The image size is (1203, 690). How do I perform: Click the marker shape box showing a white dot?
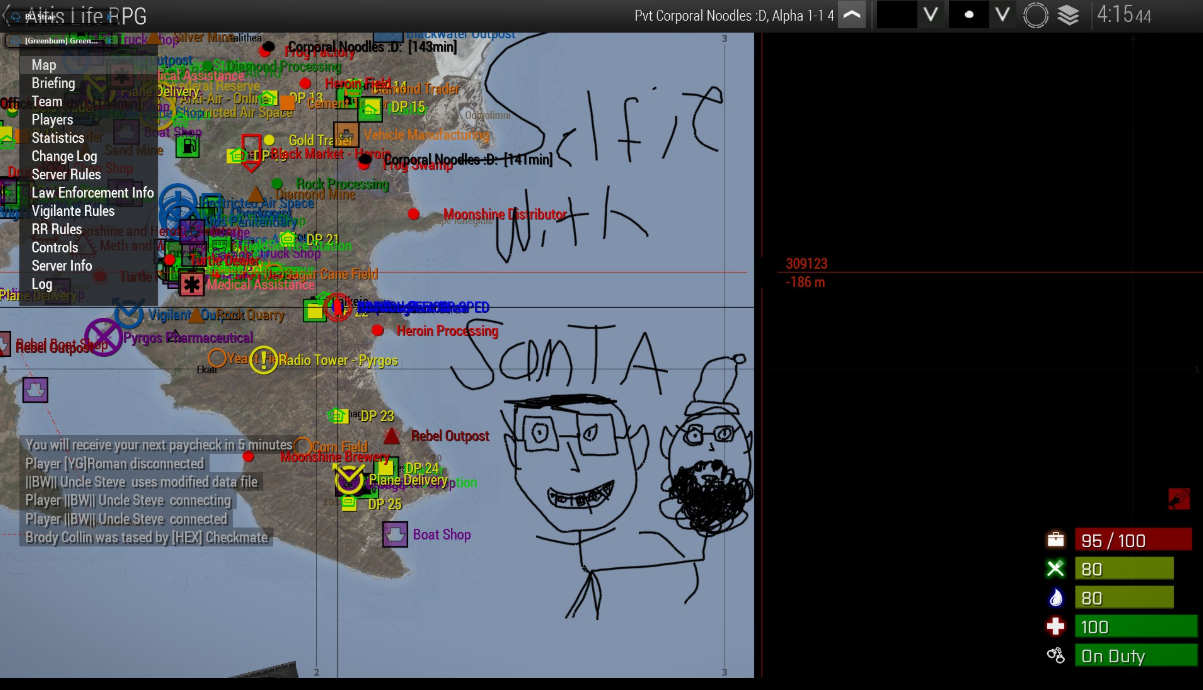point(968,15)
